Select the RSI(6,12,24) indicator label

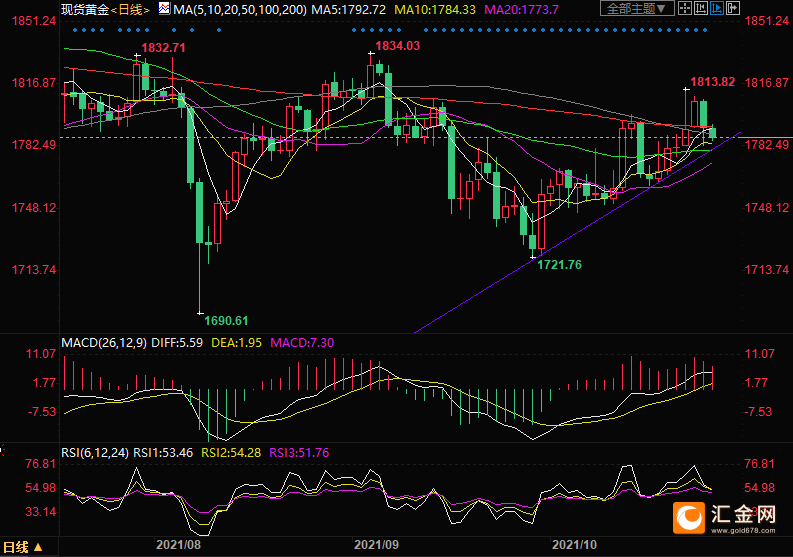click(95, 452)
